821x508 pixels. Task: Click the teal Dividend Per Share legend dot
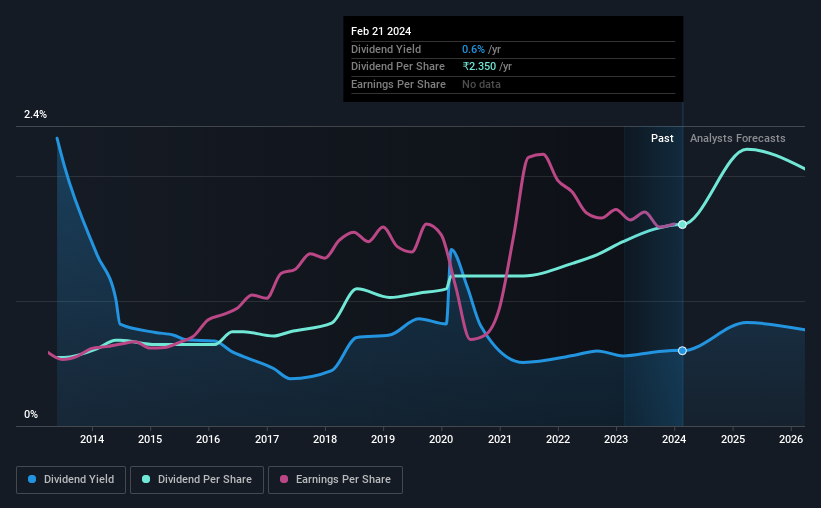[146, 479]
